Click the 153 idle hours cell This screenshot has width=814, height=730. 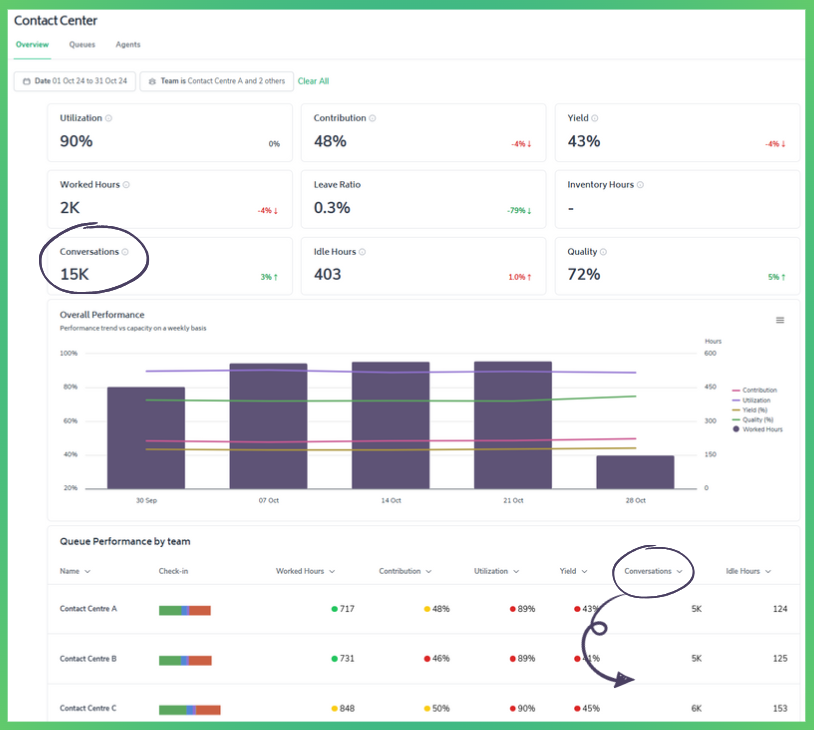pyautogui.click(x=780, y=709)
